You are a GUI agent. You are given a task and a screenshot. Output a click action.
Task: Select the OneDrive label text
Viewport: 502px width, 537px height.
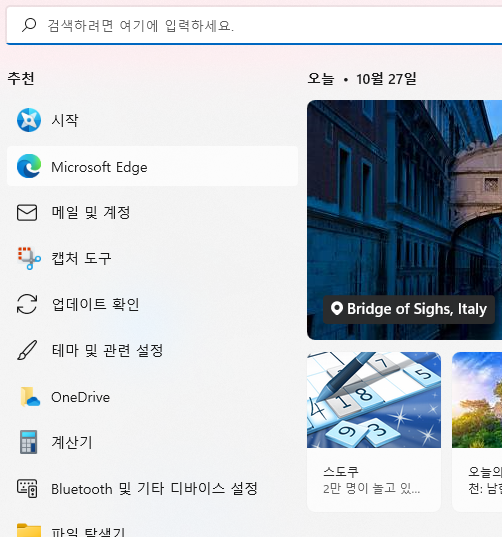click(80, 397)
